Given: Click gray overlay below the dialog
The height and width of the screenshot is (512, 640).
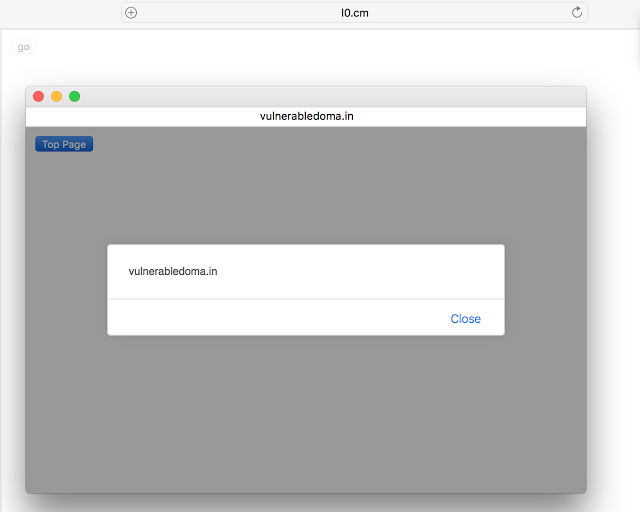Looking at the screenshot, I should tap(306, 412).
